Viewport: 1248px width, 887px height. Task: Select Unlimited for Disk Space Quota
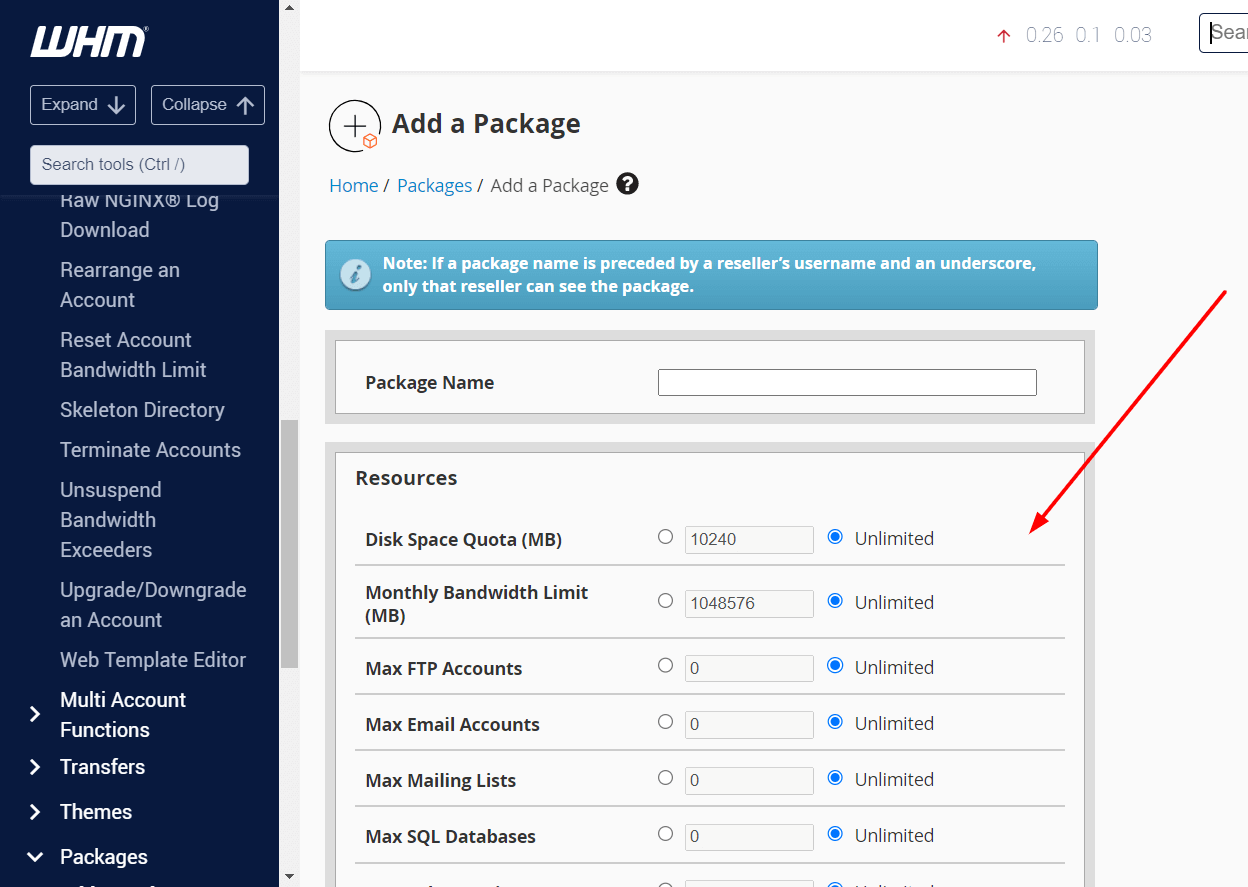[x=835, y=536]
